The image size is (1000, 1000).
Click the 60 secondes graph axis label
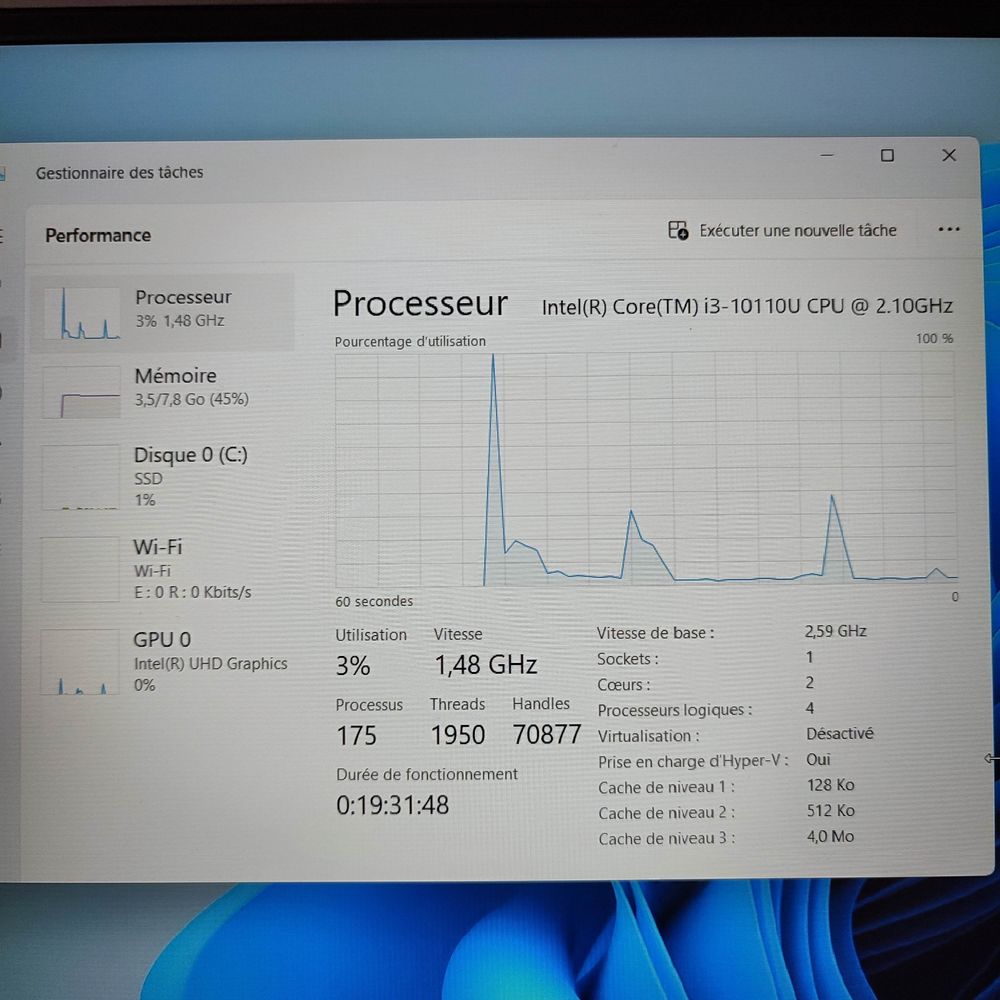(x=374, y=601)
